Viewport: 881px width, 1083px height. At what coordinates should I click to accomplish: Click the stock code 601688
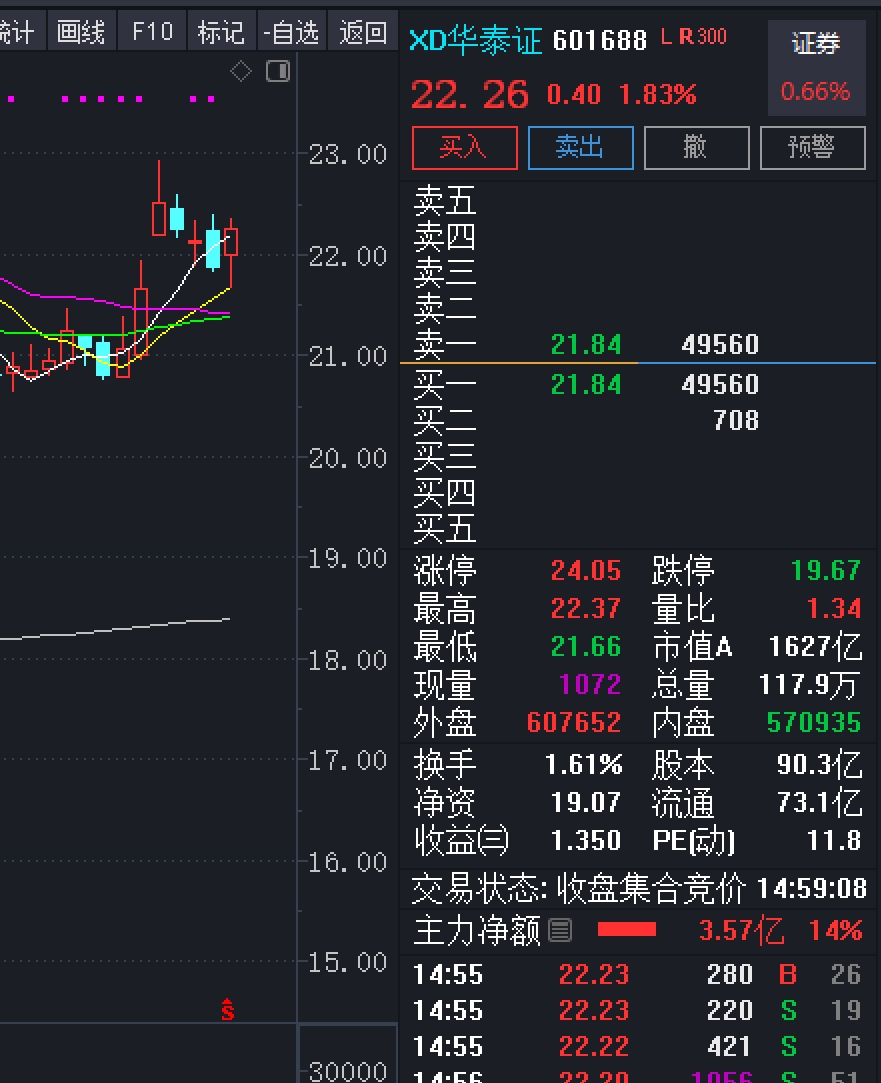point(599,41)
